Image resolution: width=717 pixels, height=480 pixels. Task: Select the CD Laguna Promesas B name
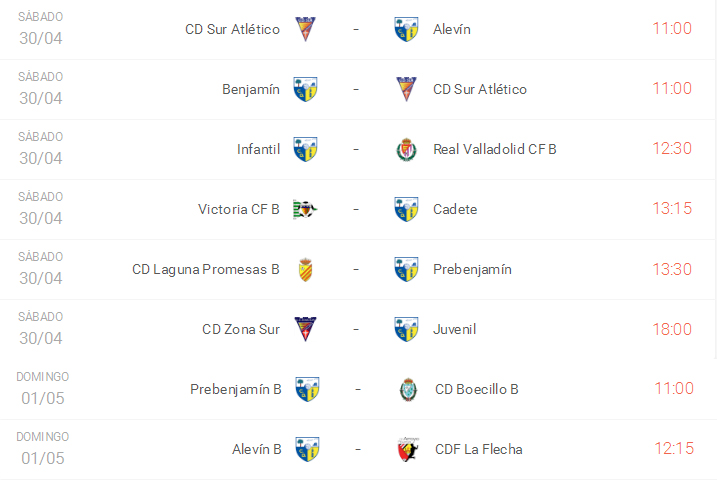pyautogui.click(x=205, y=269)
